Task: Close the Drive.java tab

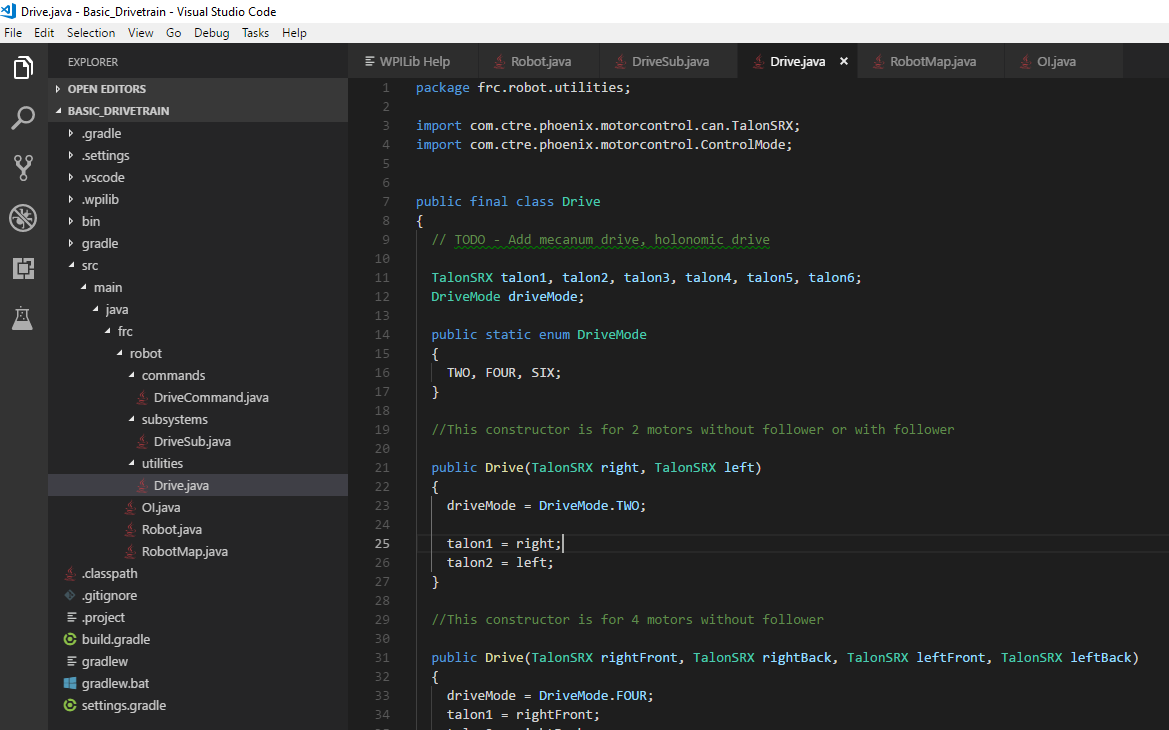Action: (x=843, y=60)
